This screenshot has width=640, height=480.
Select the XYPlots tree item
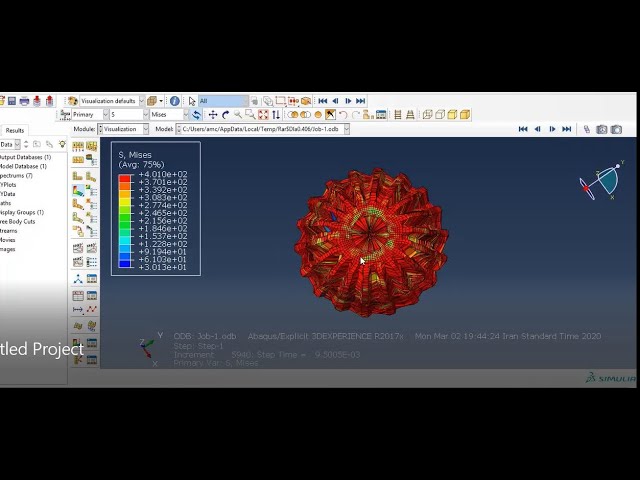pyautogui.click(x=8, y=185)
